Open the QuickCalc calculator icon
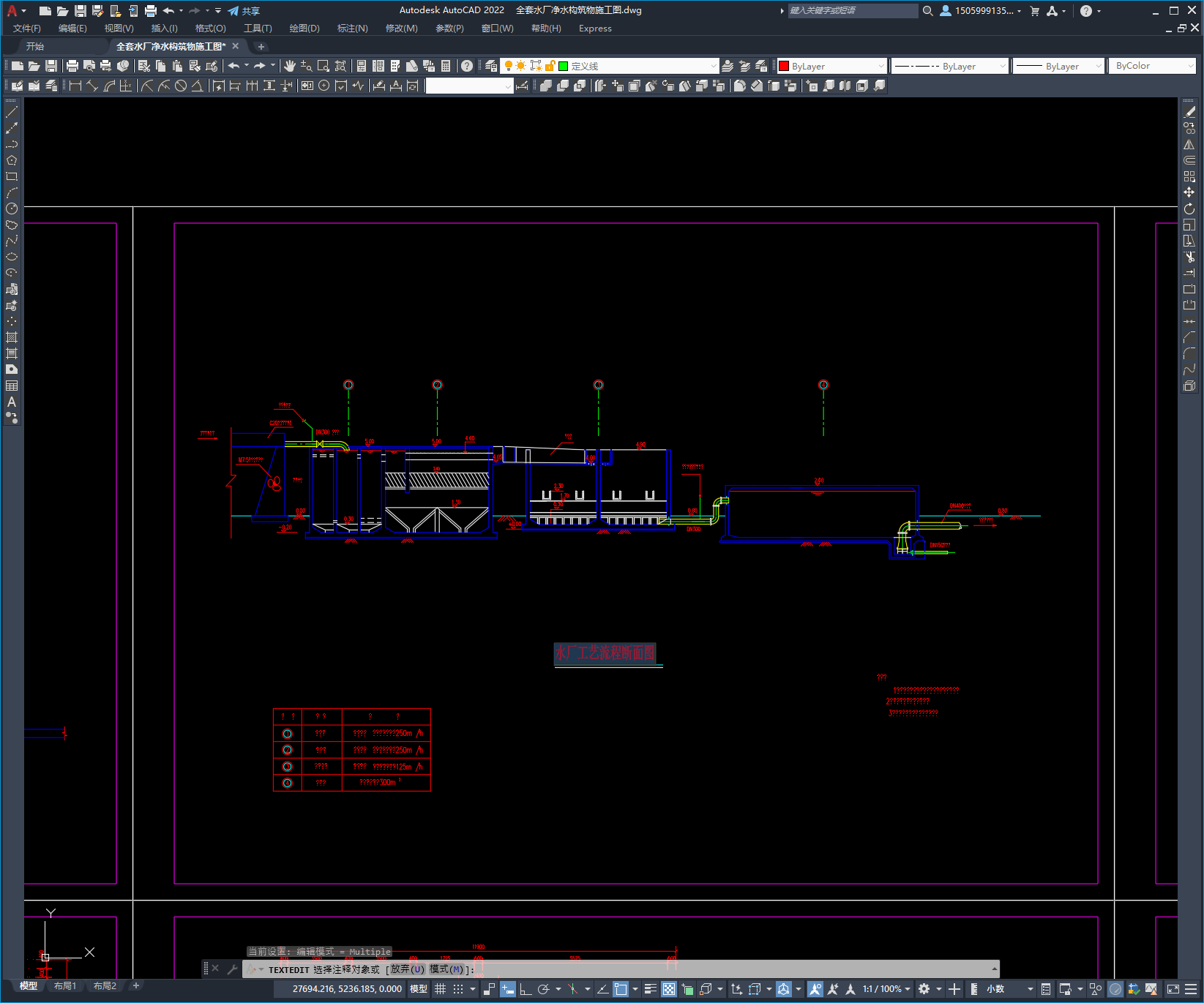 pyautogui.click(x=446, y=66)
